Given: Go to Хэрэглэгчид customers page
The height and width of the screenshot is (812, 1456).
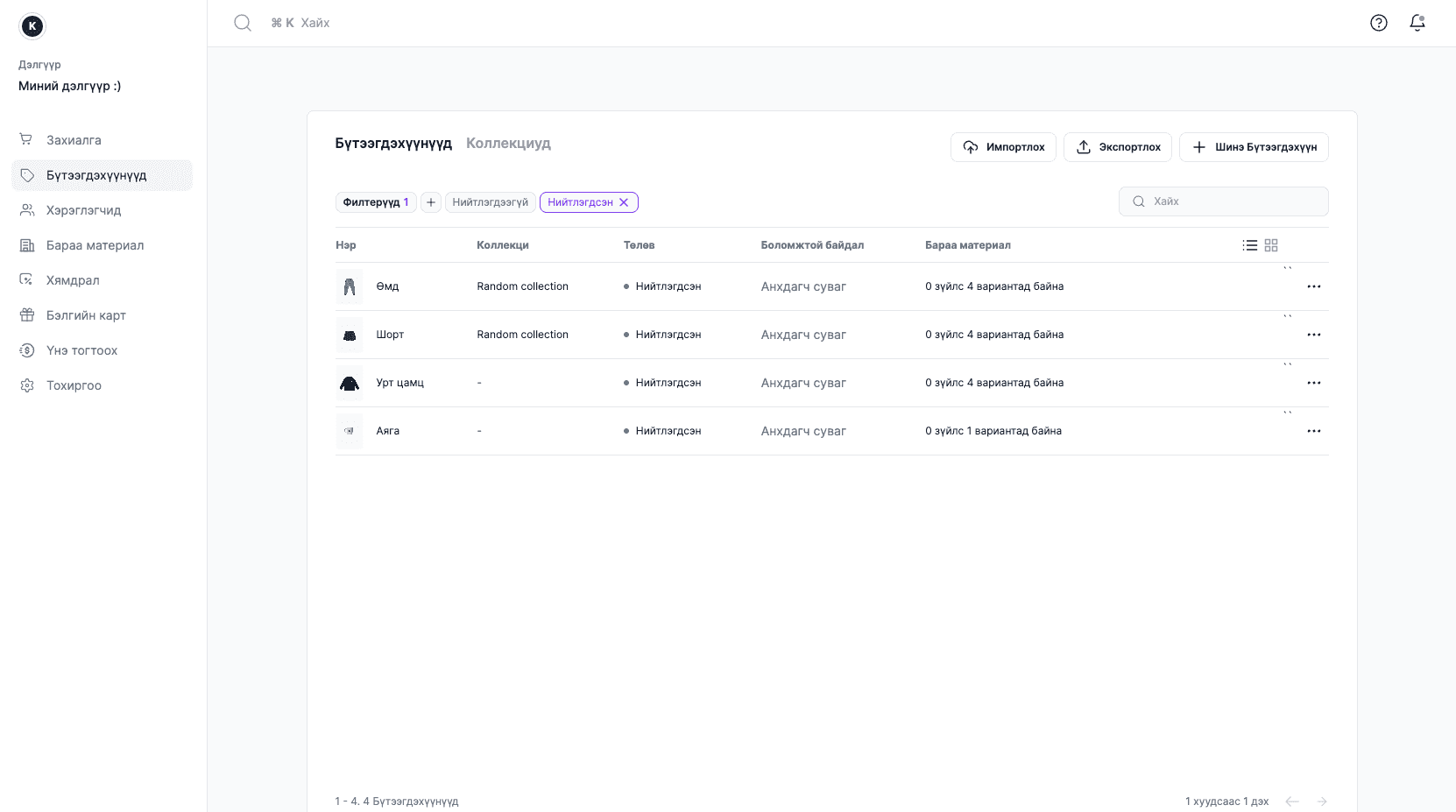Looking at the screenshot, I should coord(102,210).
